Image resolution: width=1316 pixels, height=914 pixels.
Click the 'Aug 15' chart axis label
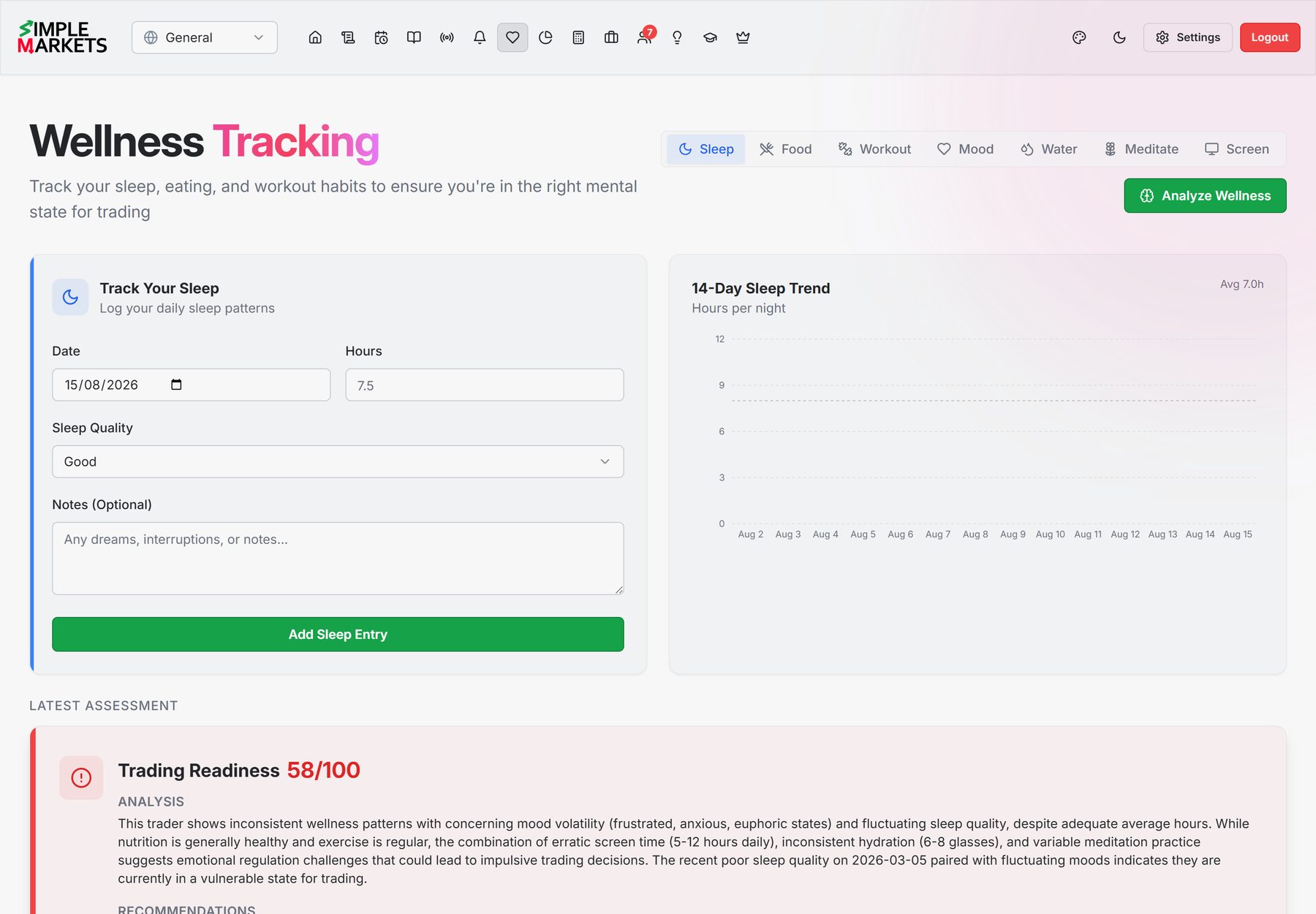(1237, 535)
